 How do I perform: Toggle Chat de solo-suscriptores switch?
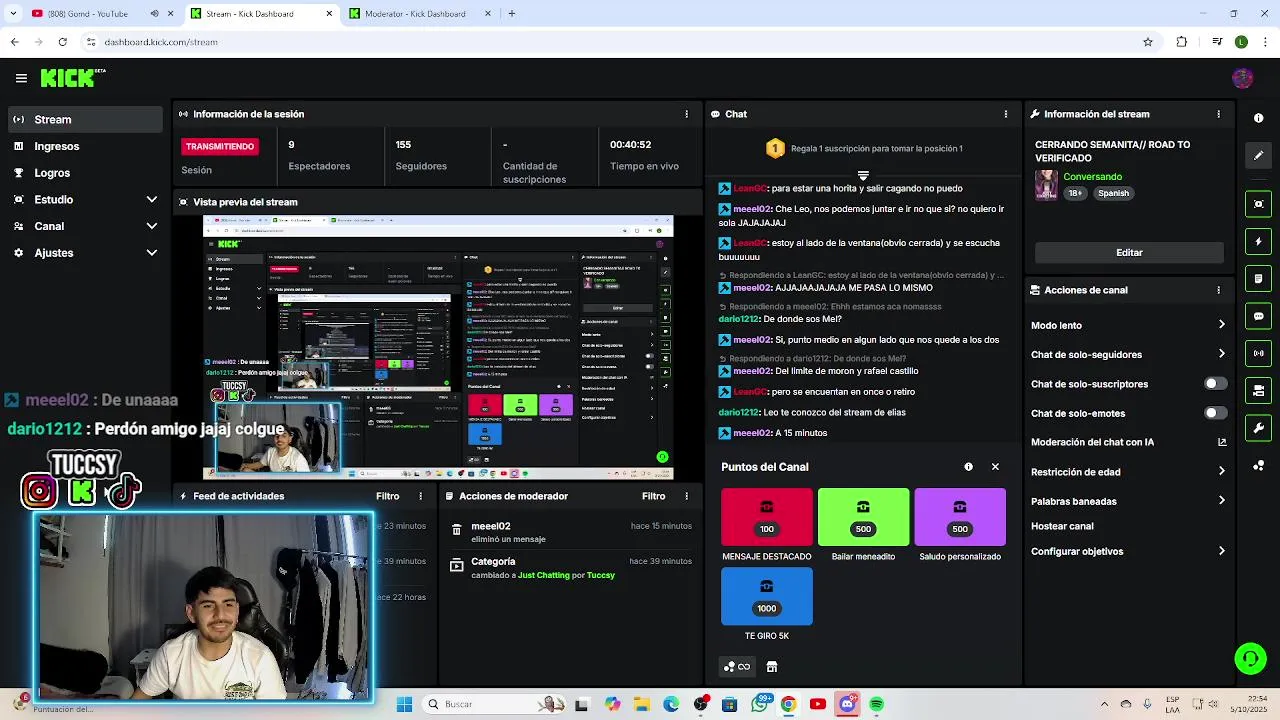pyautogui.click(x=1215, y=384)
